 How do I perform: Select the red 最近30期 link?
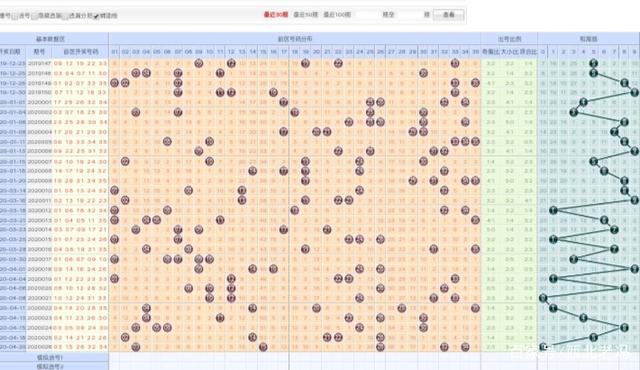coord(276,15)
